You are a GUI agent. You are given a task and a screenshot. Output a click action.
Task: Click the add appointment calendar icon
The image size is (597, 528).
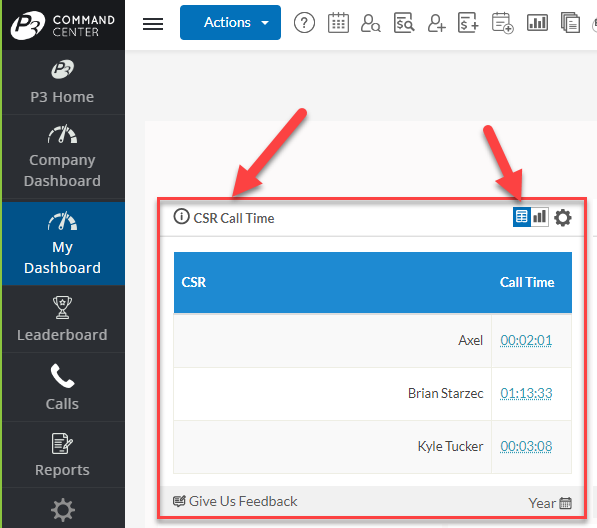502,23
